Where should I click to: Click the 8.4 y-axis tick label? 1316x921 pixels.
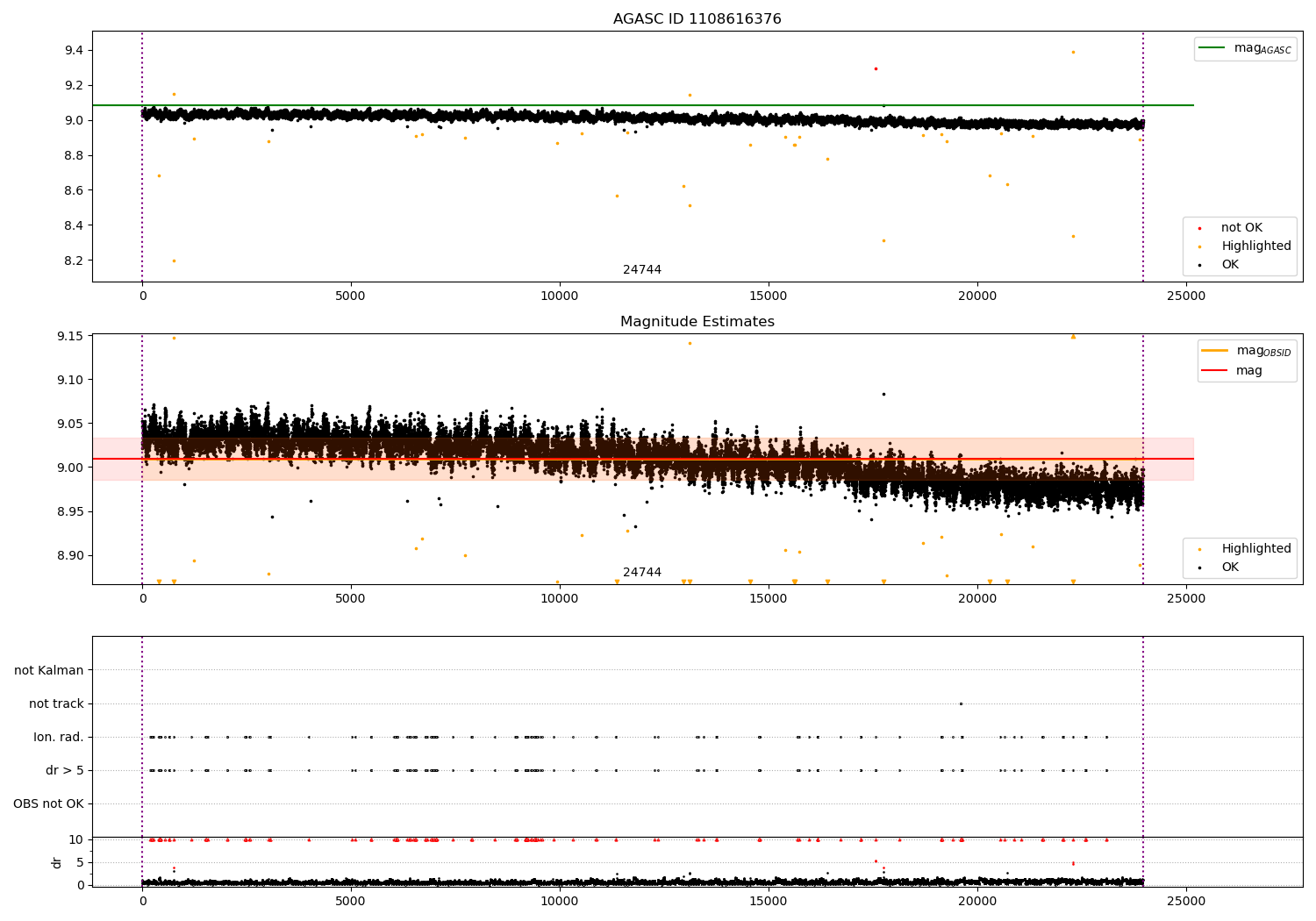point(74,226)
